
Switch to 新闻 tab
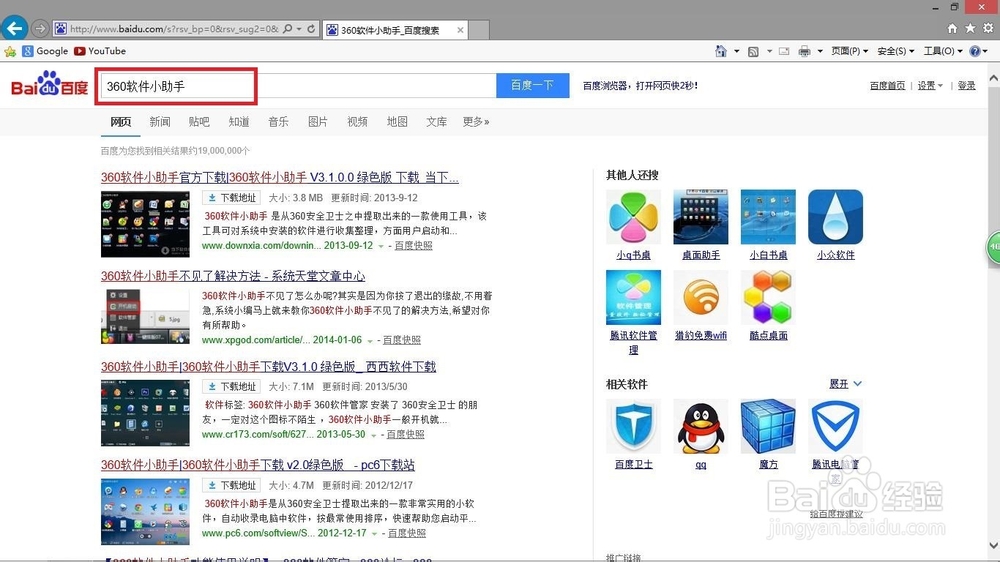tap(159, 121)
